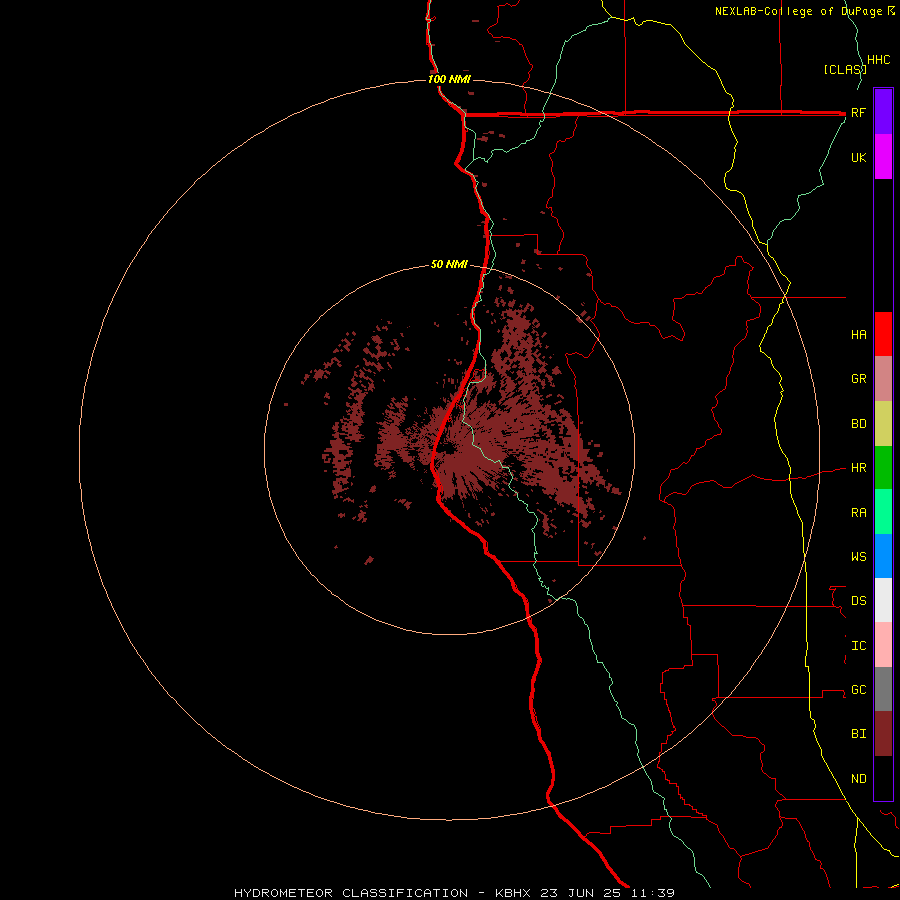Pick the white DS legend swatch

coord(883,600)
